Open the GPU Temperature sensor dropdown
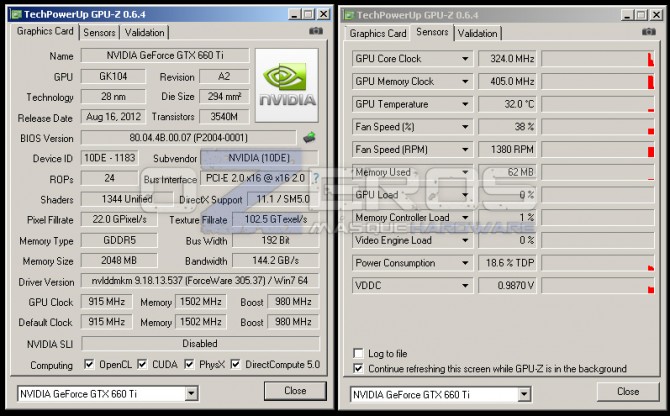This screenshot has width=670, height=416. click(465, 104)
